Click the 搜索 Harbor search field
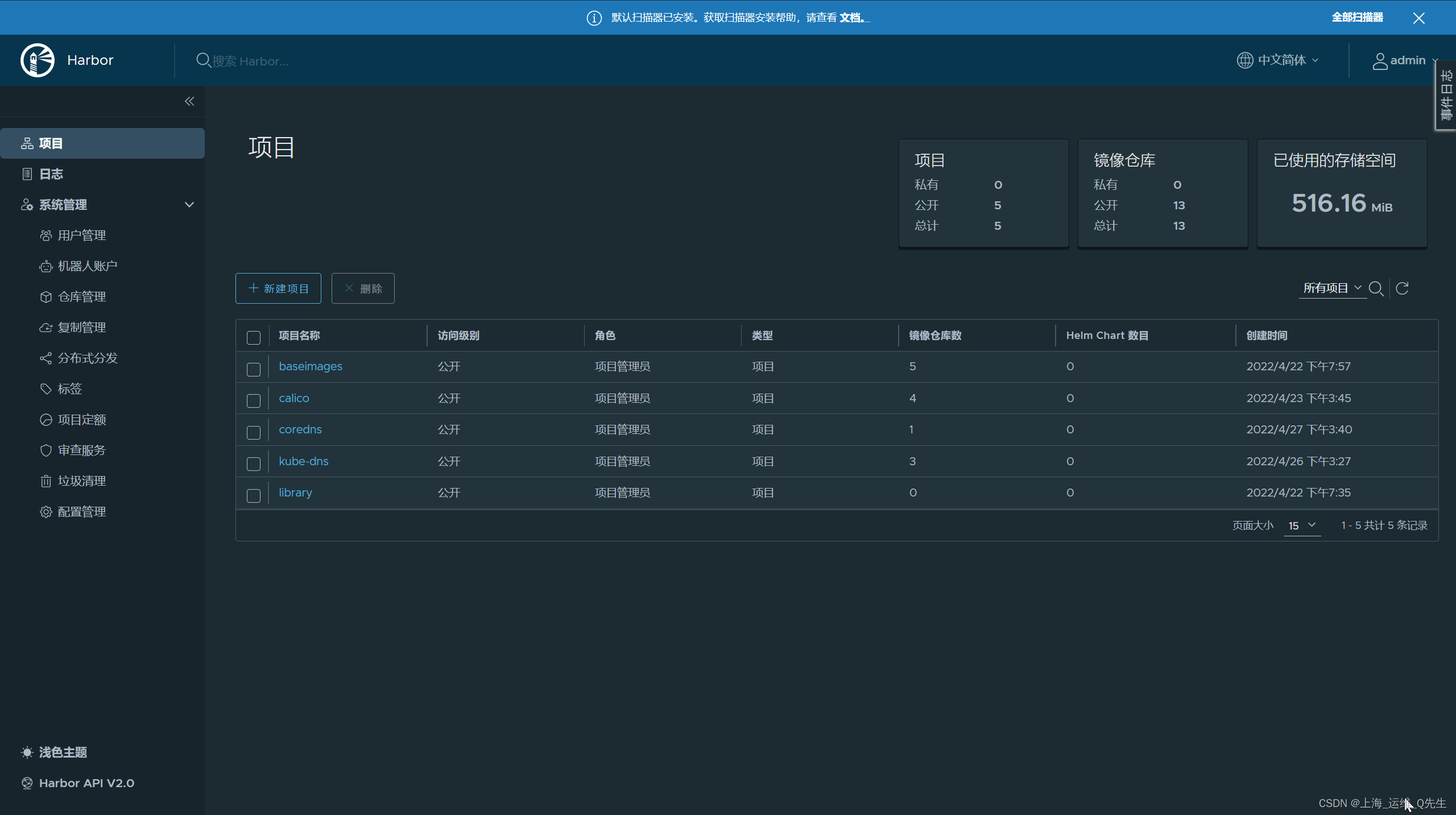Screen dimensions: 1456x815 tap(250, 61)
